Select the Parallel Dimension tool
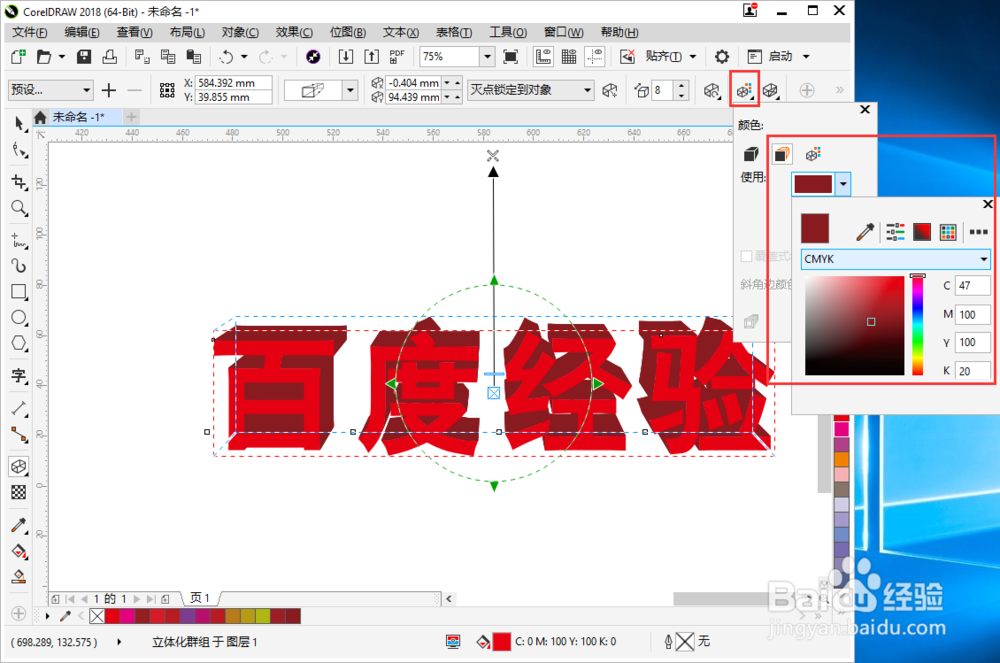 click(19, 408)
